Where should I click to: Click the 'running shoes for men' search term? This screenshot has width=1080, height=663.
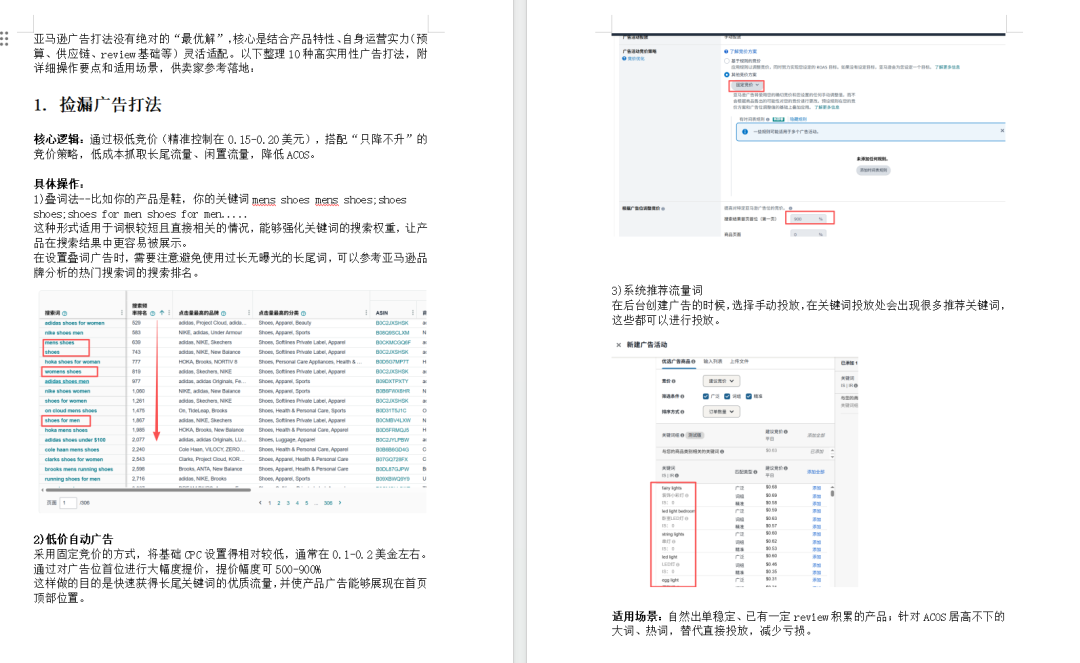72,478
